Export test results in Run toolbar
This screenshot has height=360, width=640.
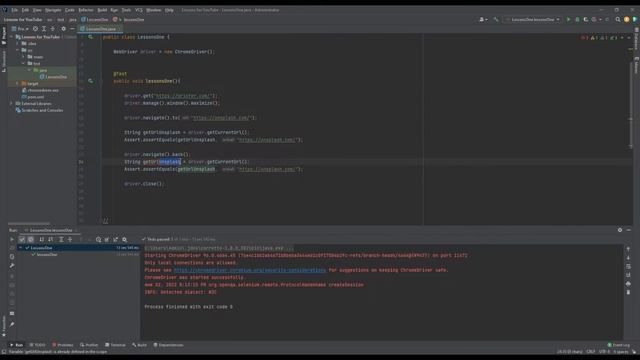116,240
